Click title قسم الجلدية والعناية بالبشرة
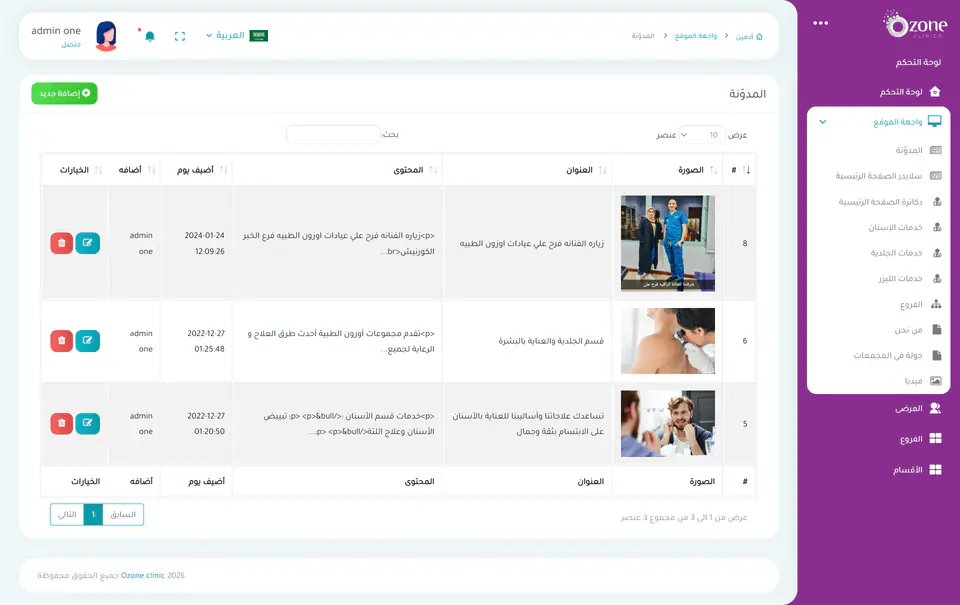 (551, 340)
